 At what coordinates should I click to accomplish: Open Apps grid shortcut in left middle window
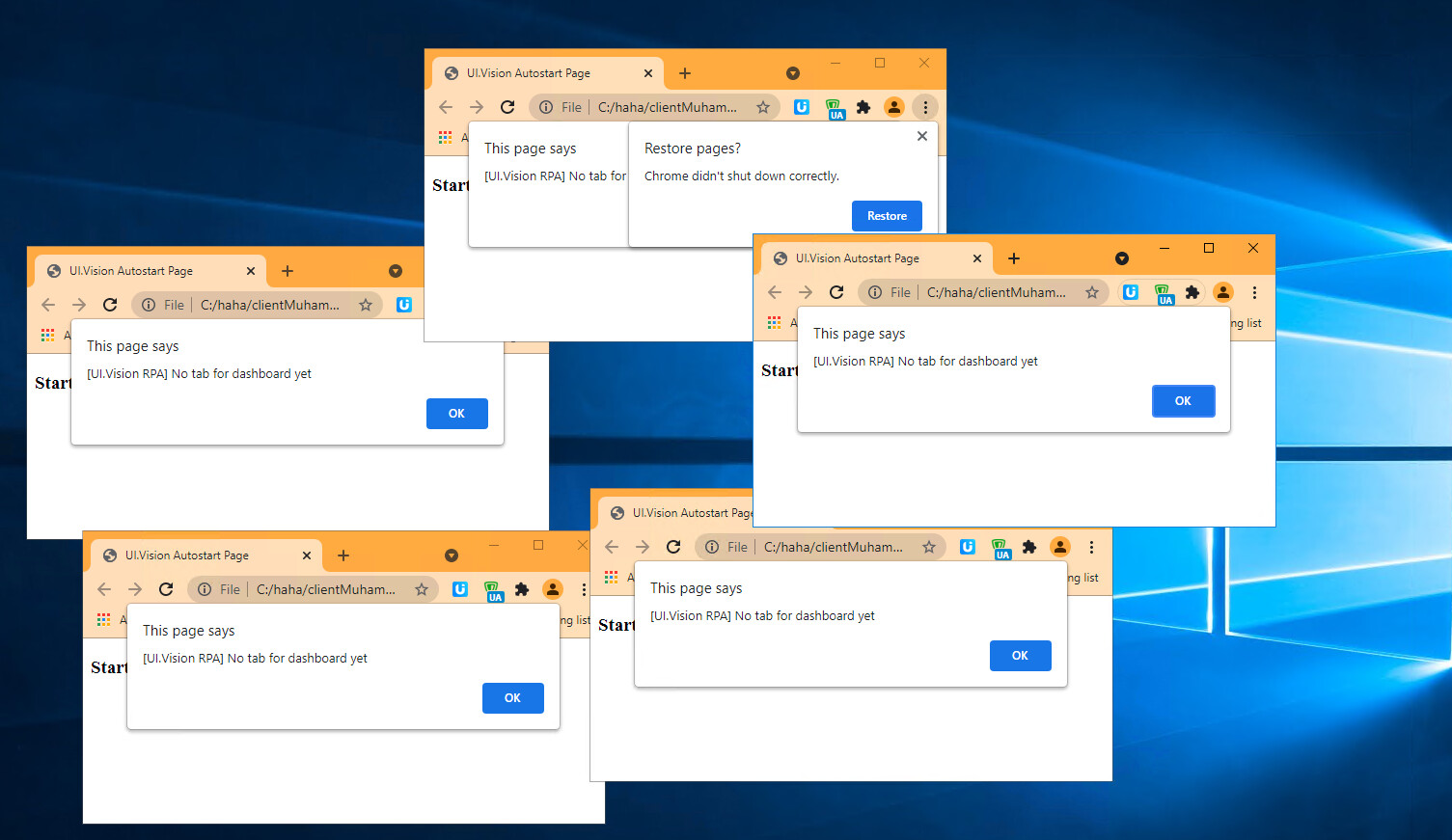coord(47,335)
